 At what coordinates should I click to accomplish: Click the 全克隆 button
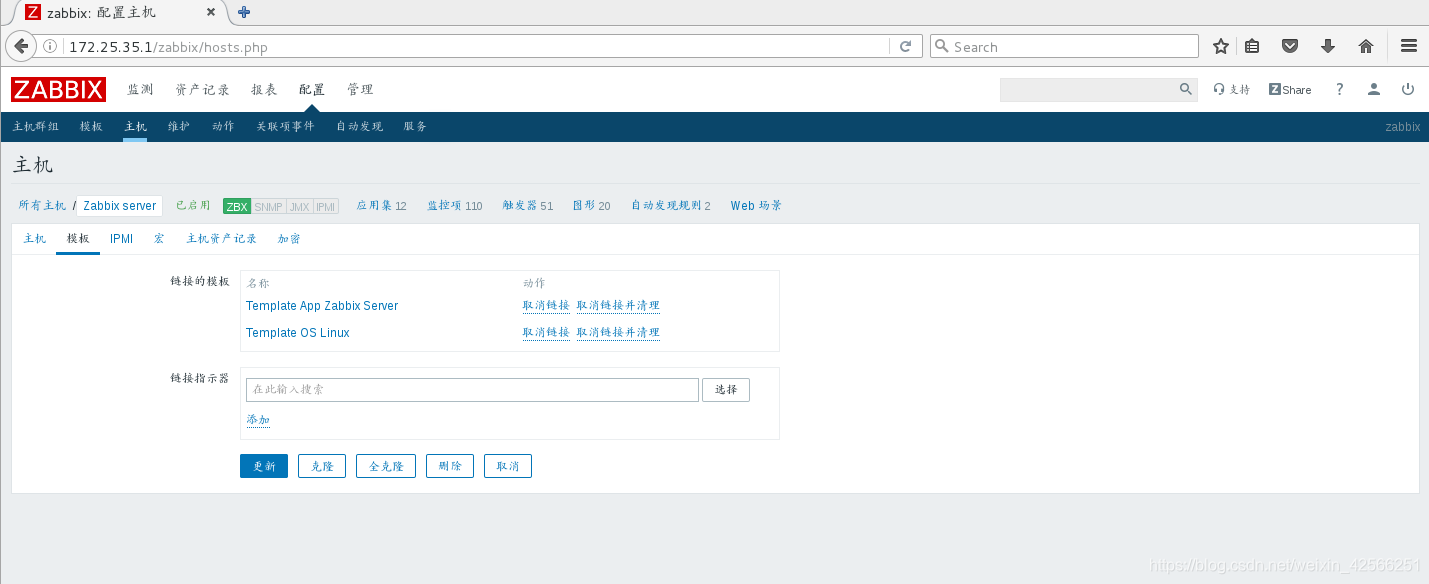tap(386, 466)
